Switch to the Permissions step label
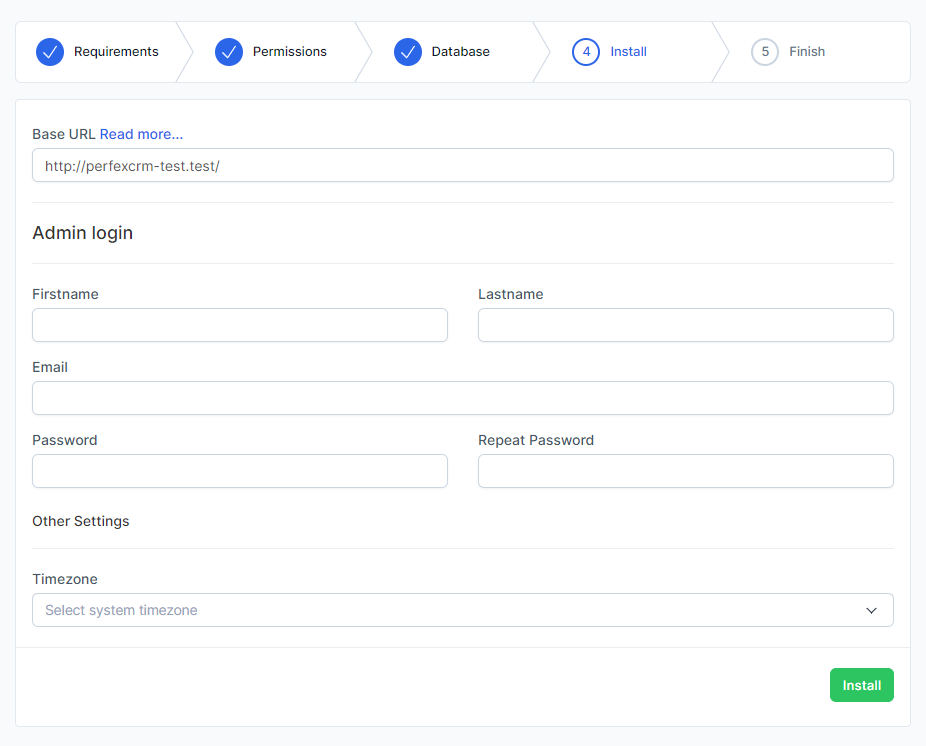This screenshot has height=746, width=926. coord(289,52)
